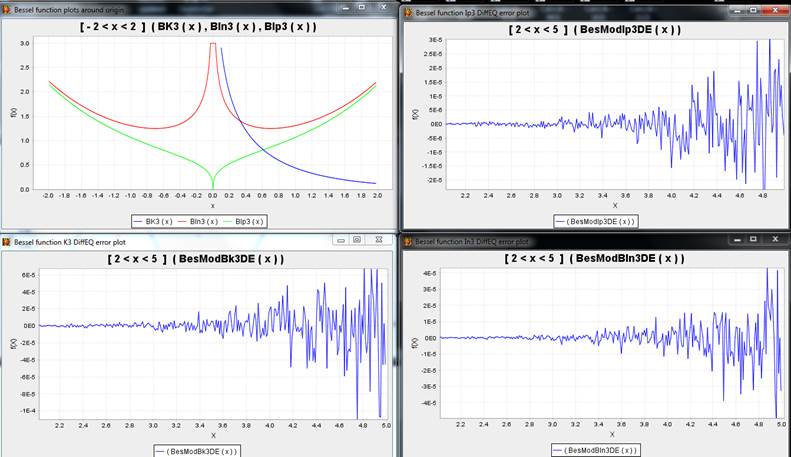Click the '-1.0' x-axis tick in the origin plot
This screenshot has width=791, height=457.
(130, 196)
